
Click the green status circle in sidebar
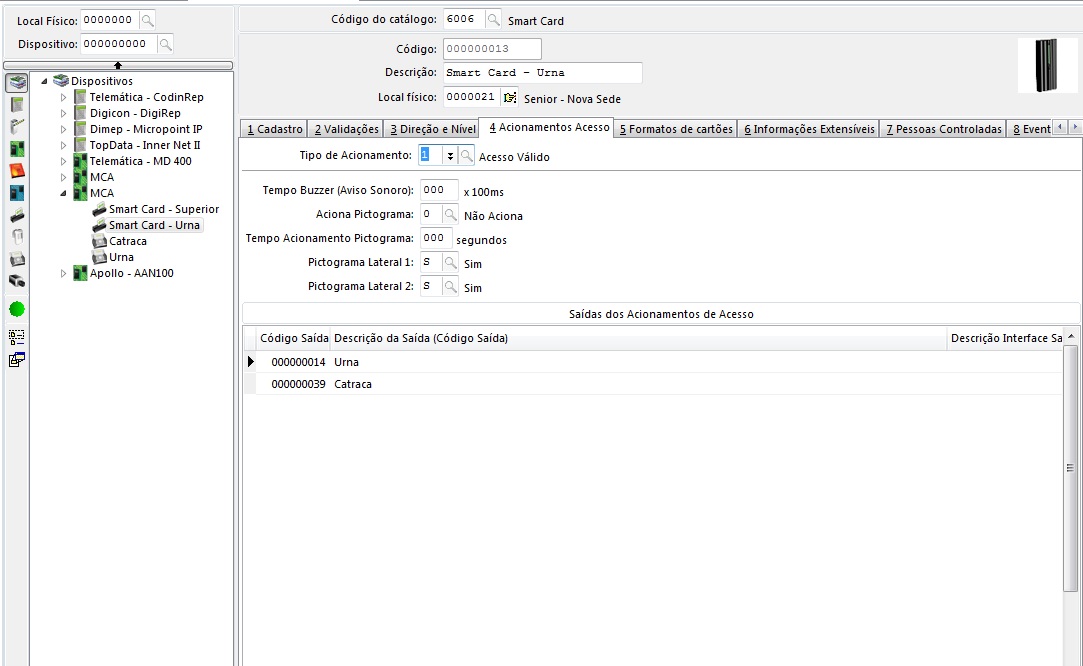pyautogui.click(x=17, y=309)
